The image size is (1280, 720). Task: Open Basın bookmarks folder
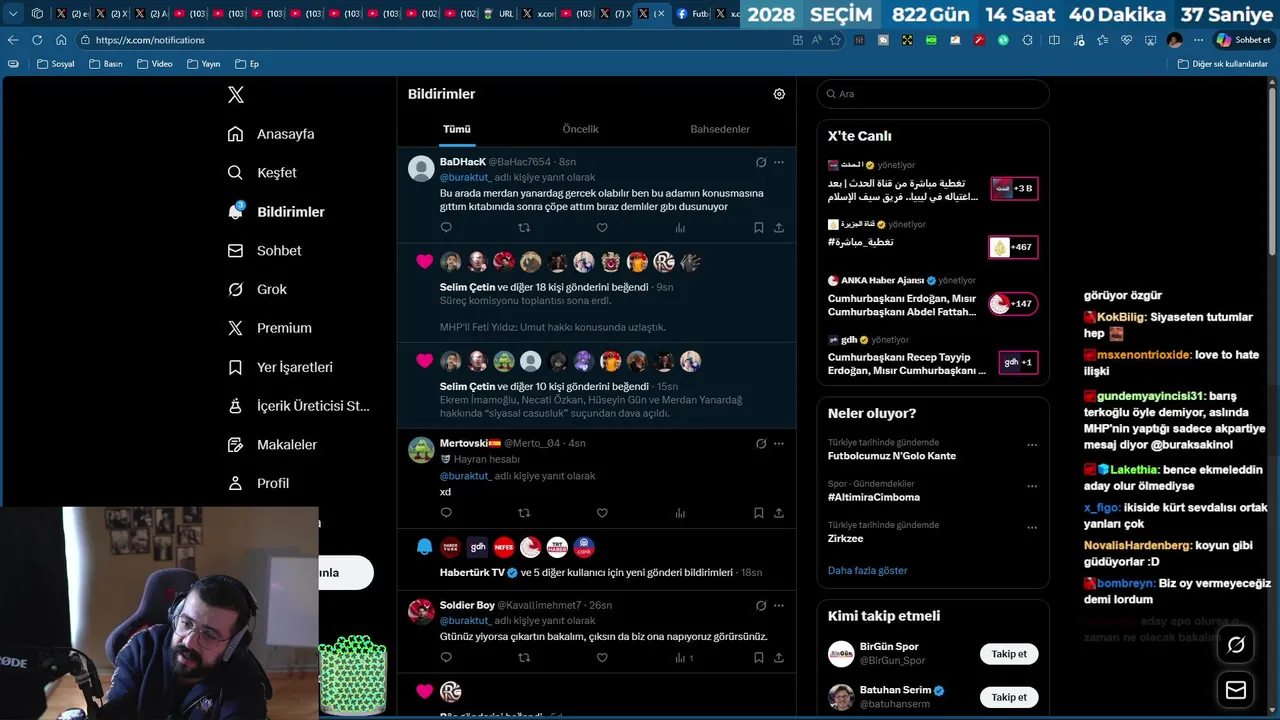coord(105,64)
